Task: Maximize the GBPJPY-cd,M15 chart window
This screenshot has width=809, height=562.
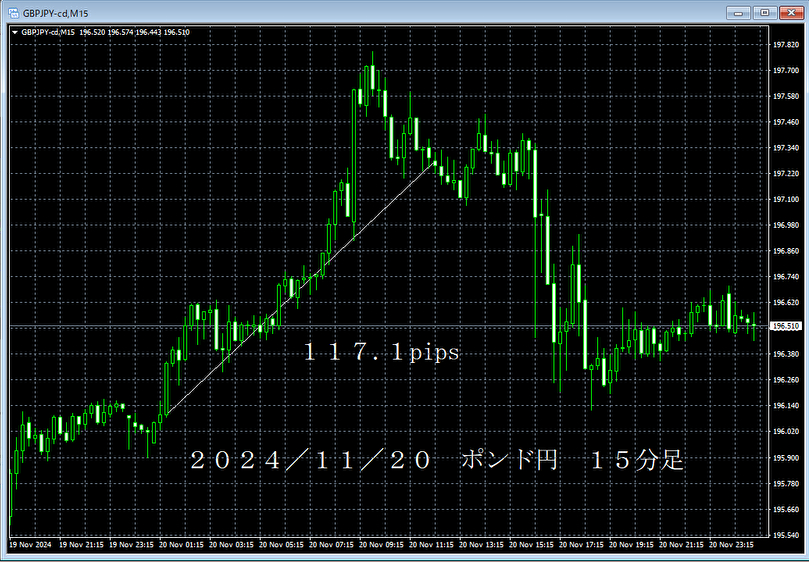Action: [765, 13]
